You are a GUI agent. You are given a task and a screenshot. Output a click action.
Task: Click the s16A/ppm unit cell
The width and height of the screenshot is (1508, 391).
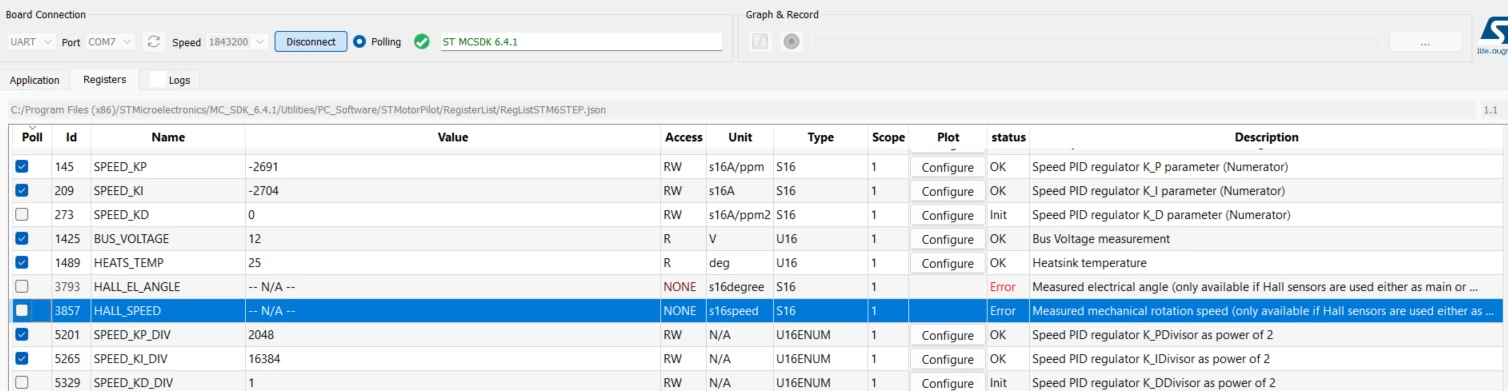(736, 167)
